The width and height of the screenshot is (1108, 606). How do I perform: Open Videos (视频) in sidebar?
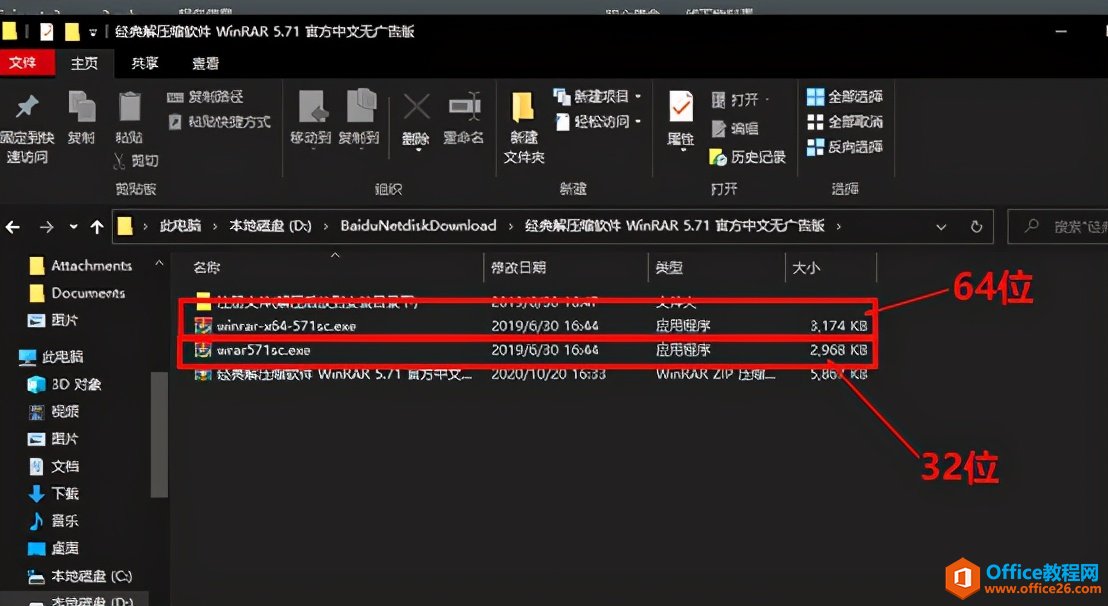point(54,411)
